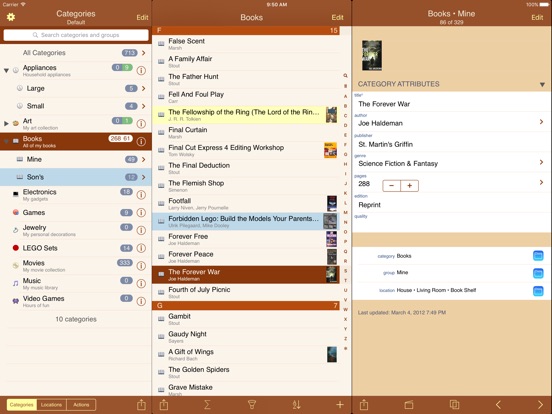Image resolution: width=552 pixels, height=414 pixels.
Task: Open Small appliances group chevron
Action: [144, 106]
